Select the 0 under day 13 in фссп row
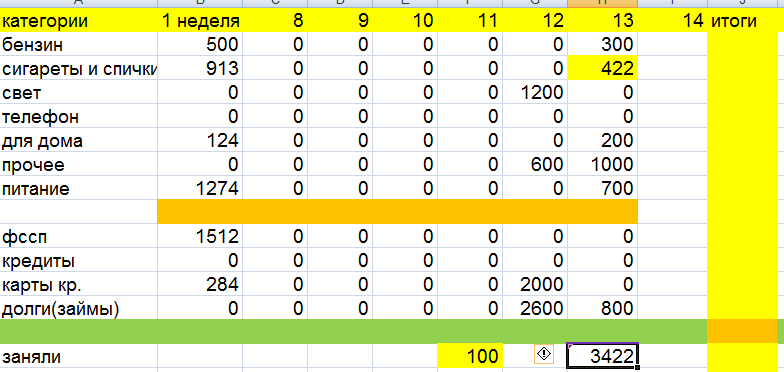This screenshot has height=372, width=784. point(602,236)
